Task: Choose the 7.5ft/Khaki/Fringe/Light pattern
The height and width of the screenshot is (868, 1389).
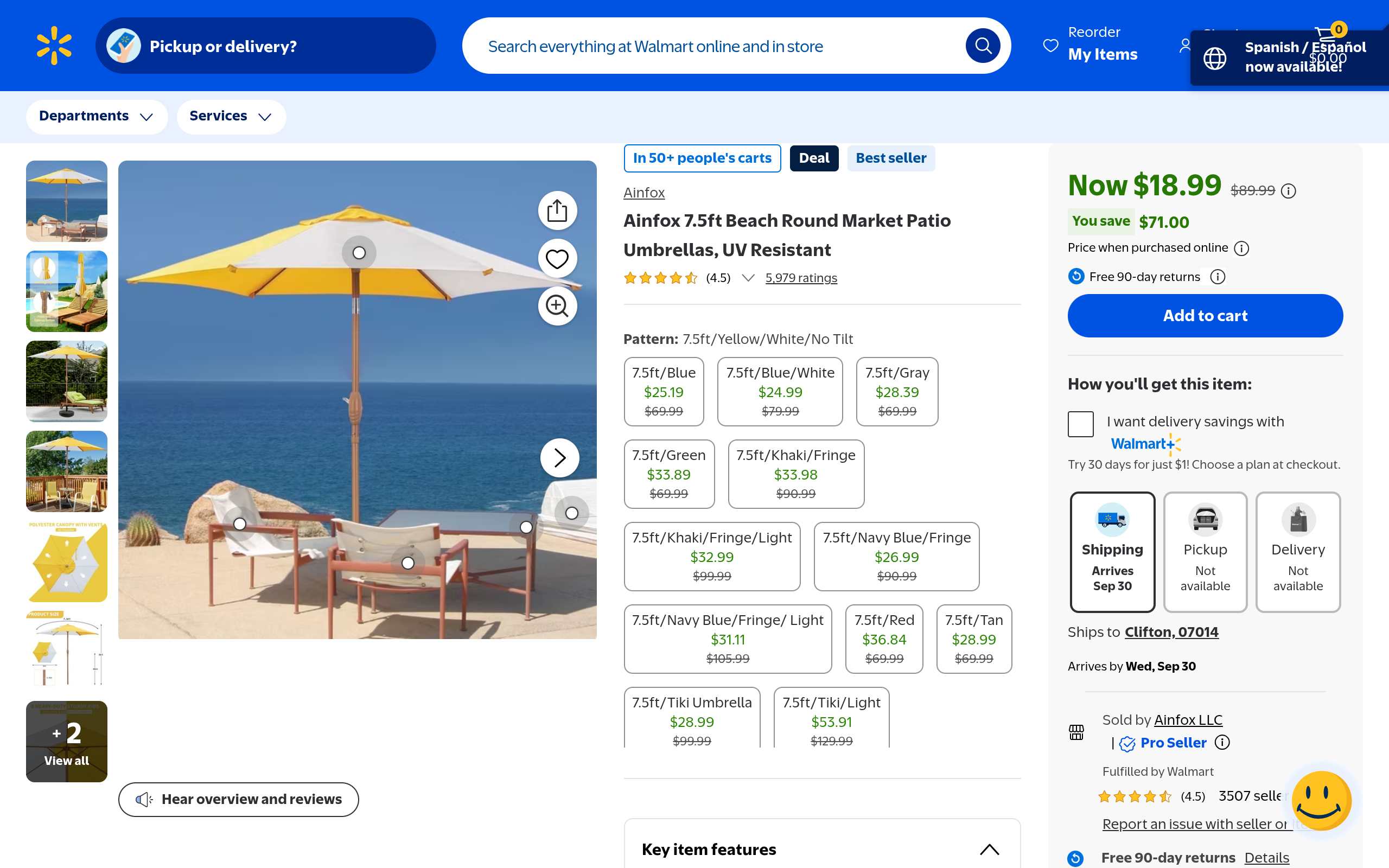Action: [712, 556]
